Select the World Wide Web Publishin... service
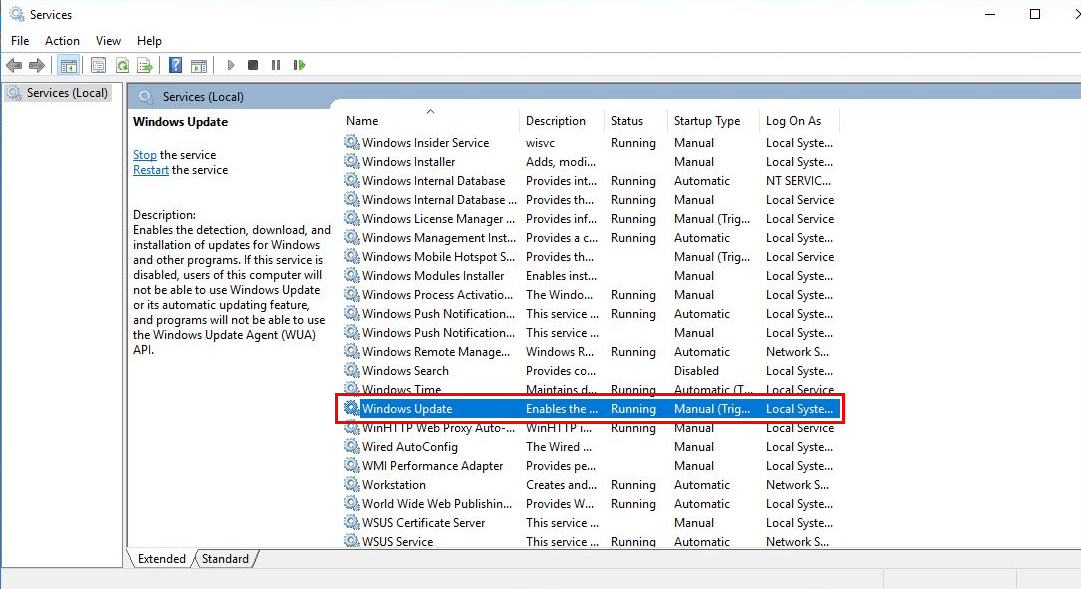This screenshot has width=1081, height=589. [x=437, y=503]
